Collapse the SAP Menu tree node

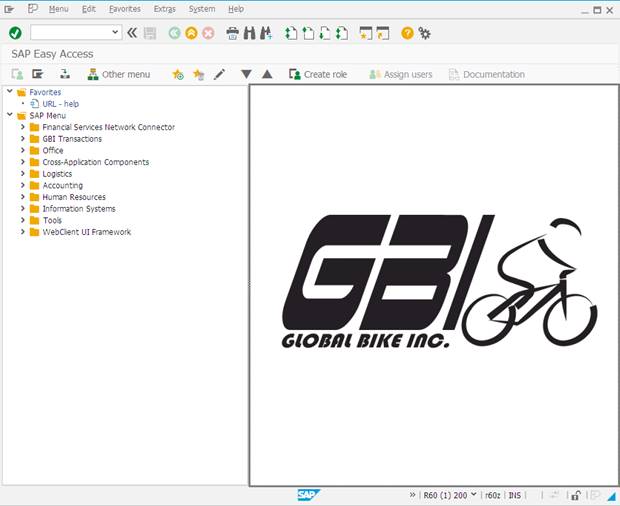10,115
